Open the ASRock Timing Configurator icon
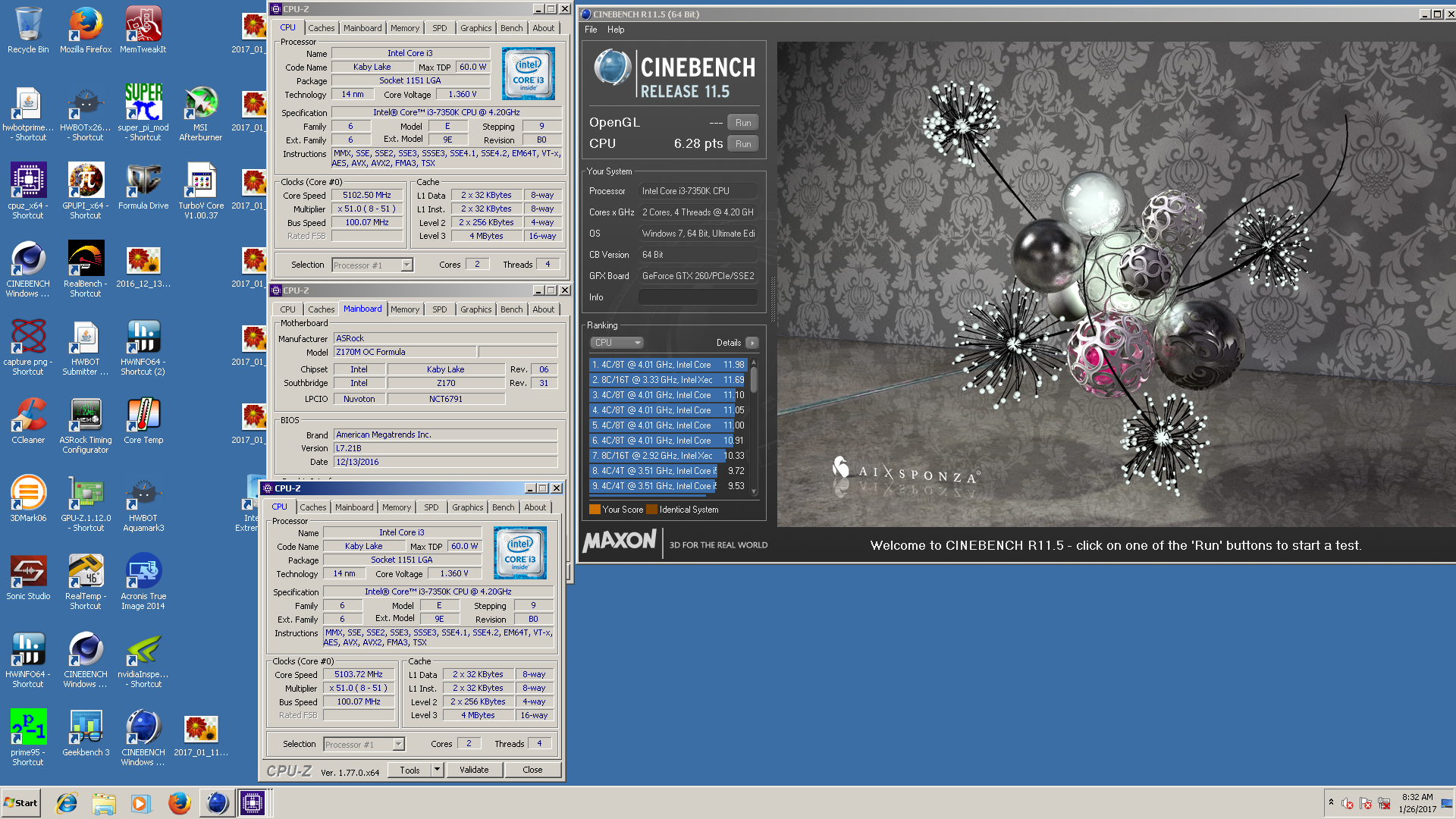The image size is (1456, 819). point(86,426)
